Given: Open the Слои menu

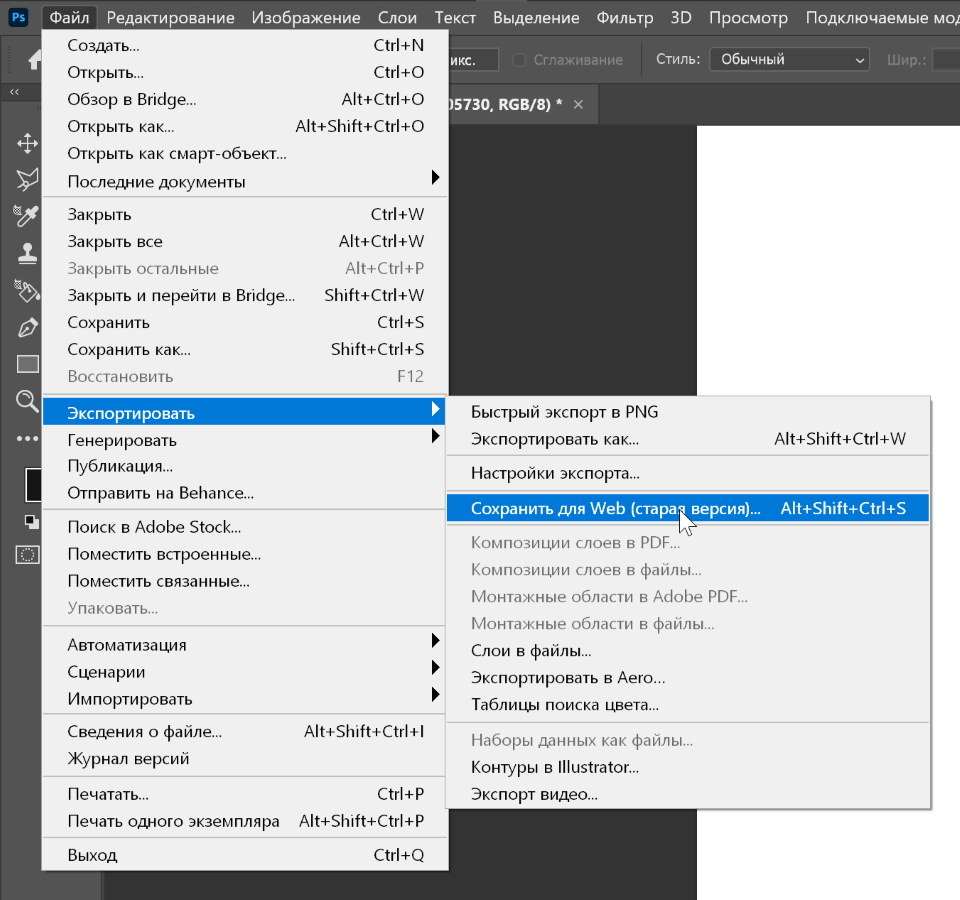Looking at the screenshot, I should (397, 17).
